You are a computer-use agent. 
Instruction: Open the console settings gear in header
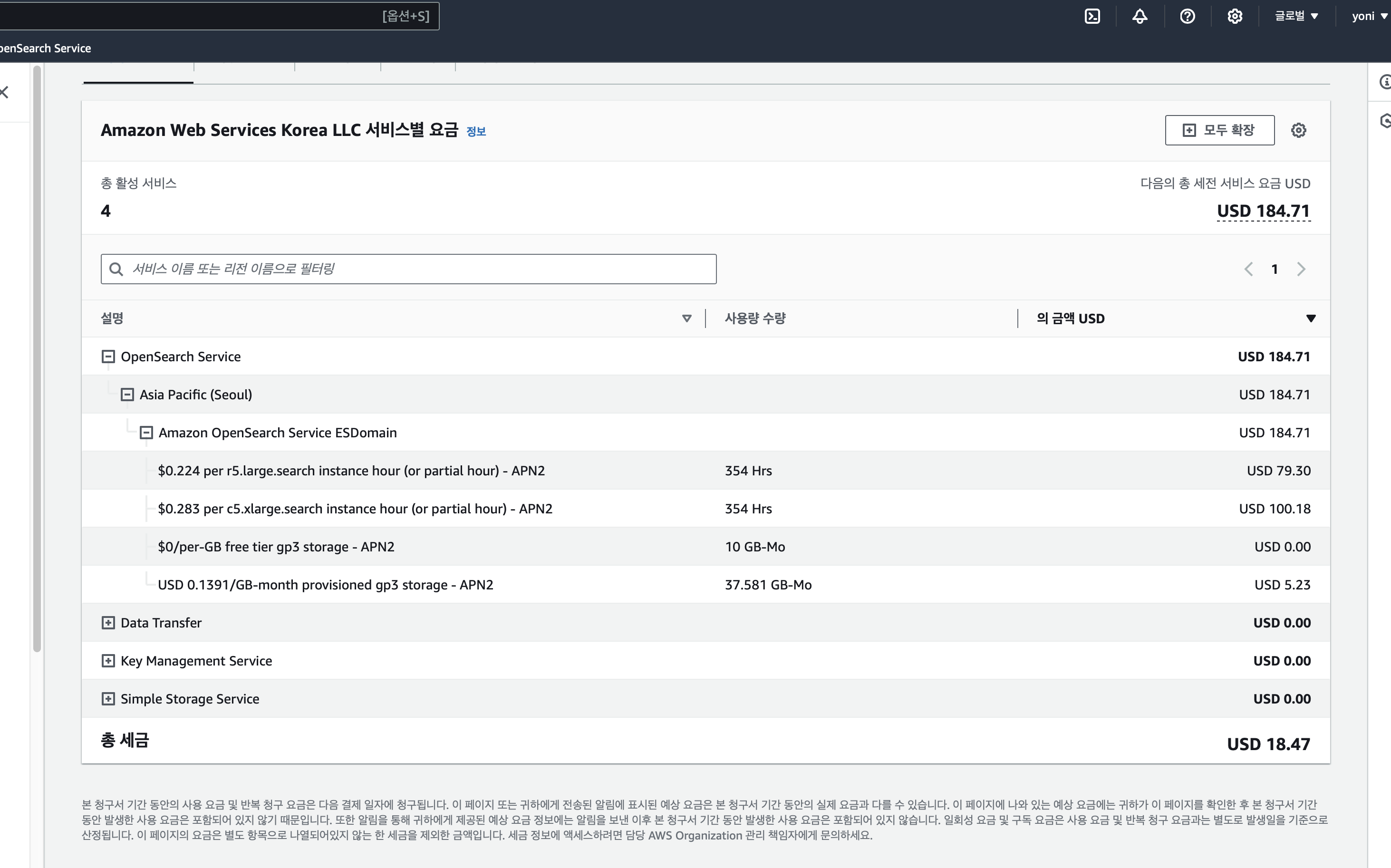point(1235,16)
